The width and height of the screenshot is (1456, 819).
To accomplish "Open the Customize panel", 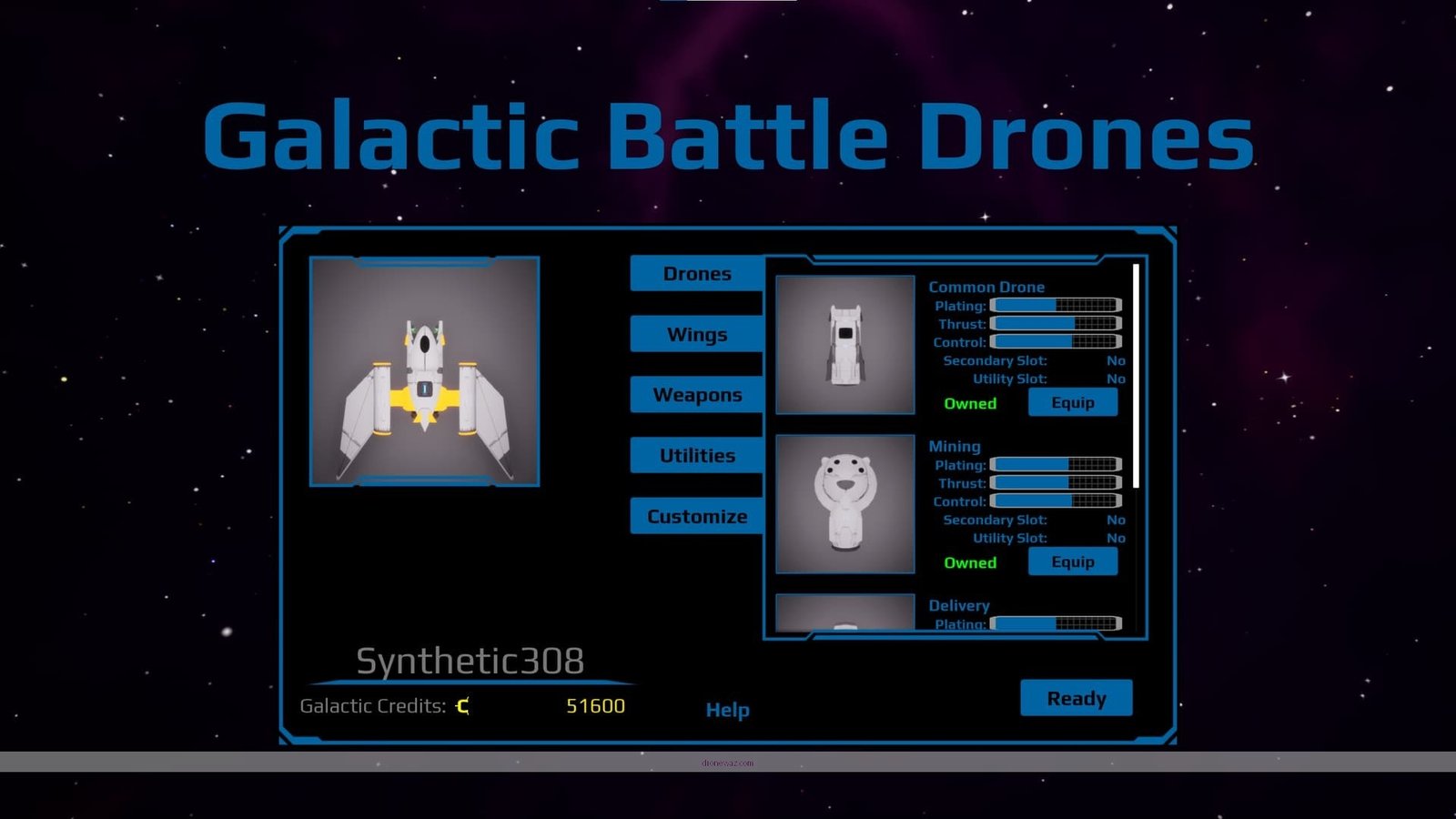I will [696, 516].
